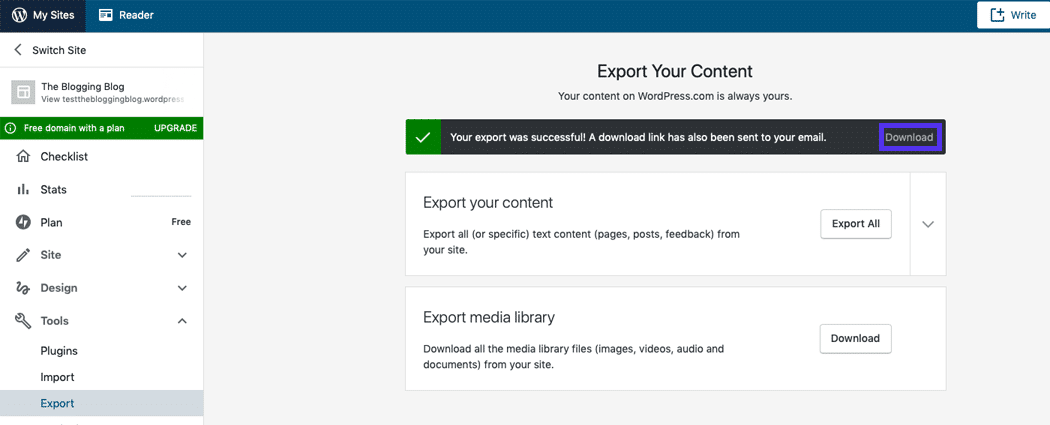1050x425 pixels.
Task: Click the Checklist home icon
Action: click(23, 157)
